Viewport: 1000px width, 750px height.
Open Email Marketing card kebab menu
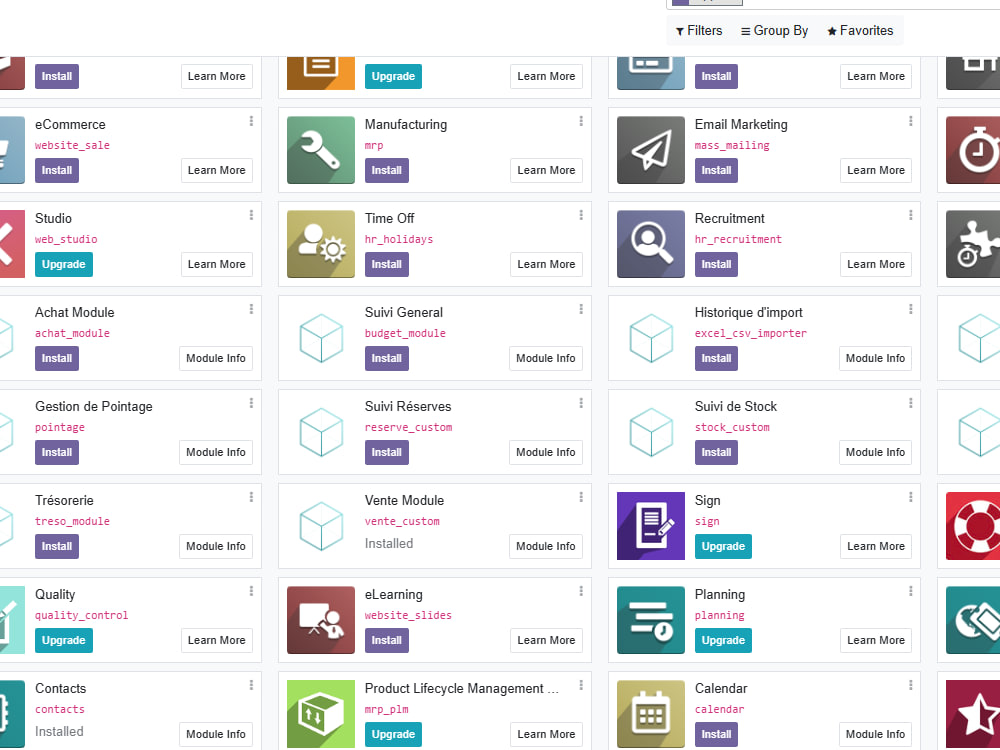point(911,121)
